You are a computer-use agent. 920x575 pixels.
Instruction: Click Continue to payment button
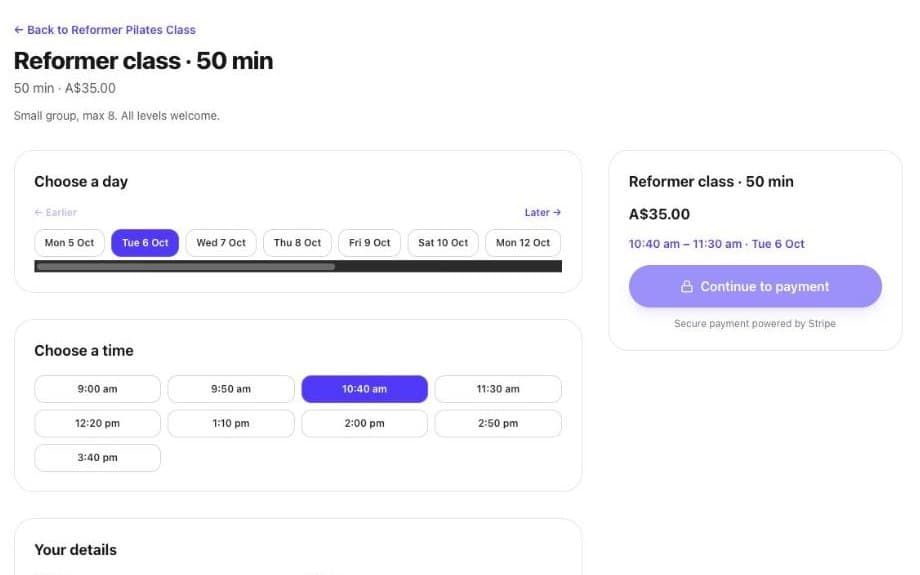(x=755, y=286)
